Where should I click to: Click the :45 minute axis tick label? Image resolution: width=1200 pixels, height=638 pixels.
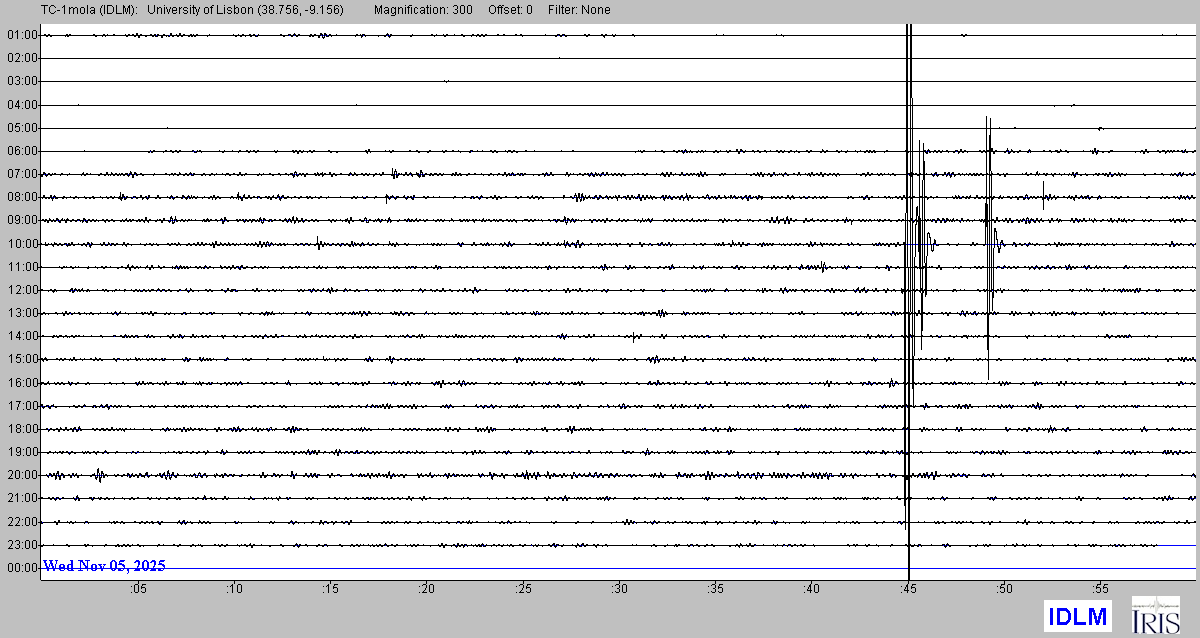point(908,588)
